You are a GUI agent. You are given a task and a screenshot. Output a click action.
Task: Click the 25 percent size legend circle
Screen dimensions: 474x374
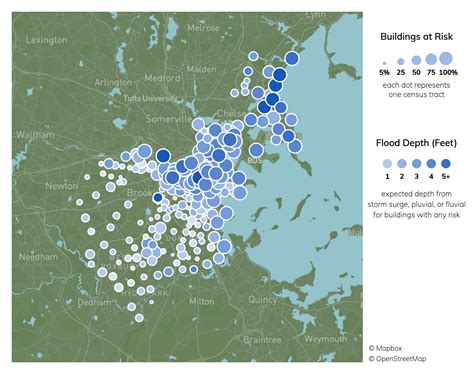[x=401, y=62]
